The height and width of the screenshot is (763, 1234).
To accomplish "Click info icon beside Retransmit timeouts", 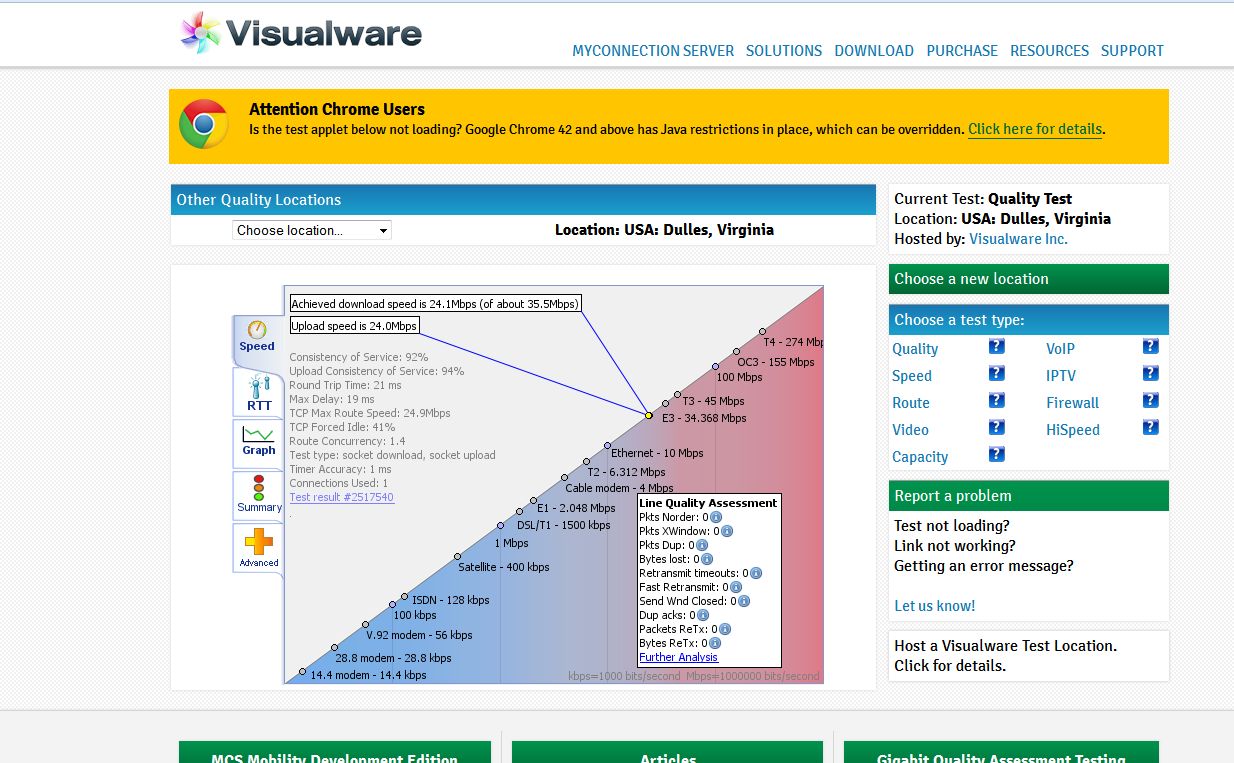I will tap(756, 573).
